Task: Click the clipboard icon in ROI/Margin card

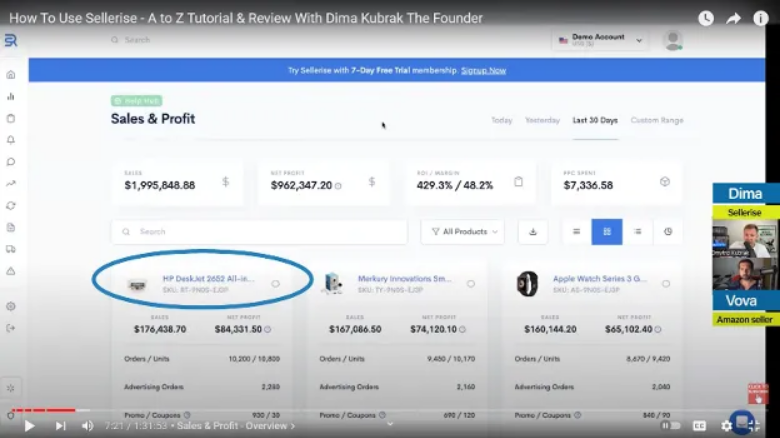Action: coord(518,182)
